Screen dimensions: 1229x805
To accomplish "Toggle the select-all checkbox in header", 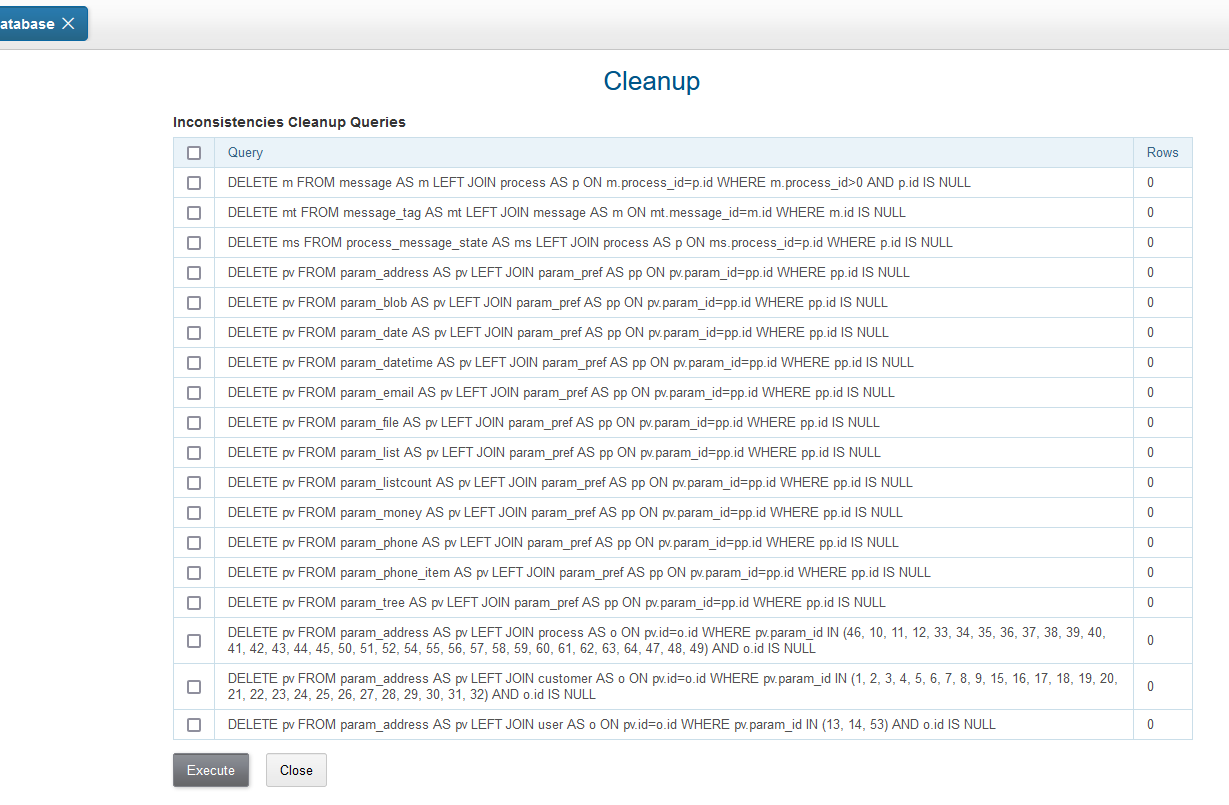I will [x=194, y=153].
